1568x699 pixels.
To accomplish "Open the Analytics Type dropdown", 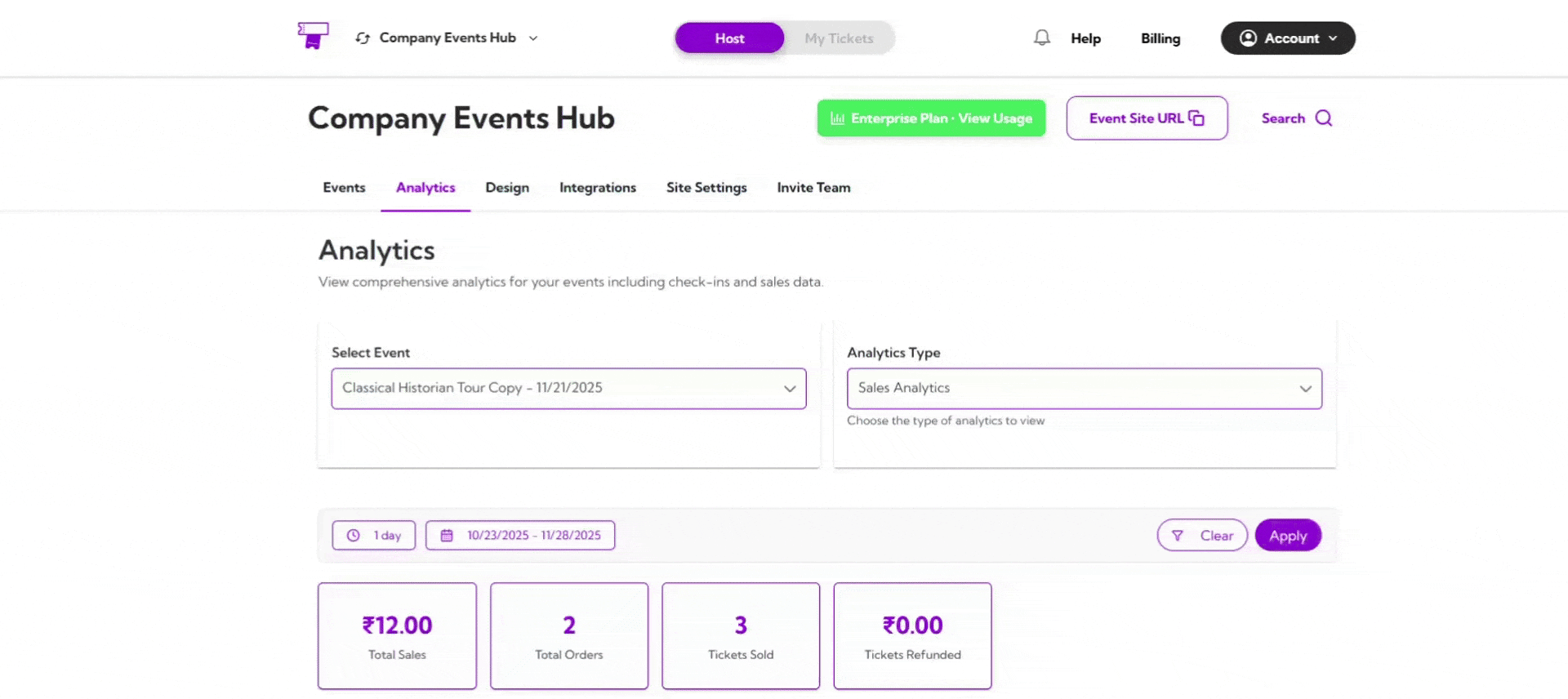I will pos(1084,389).
